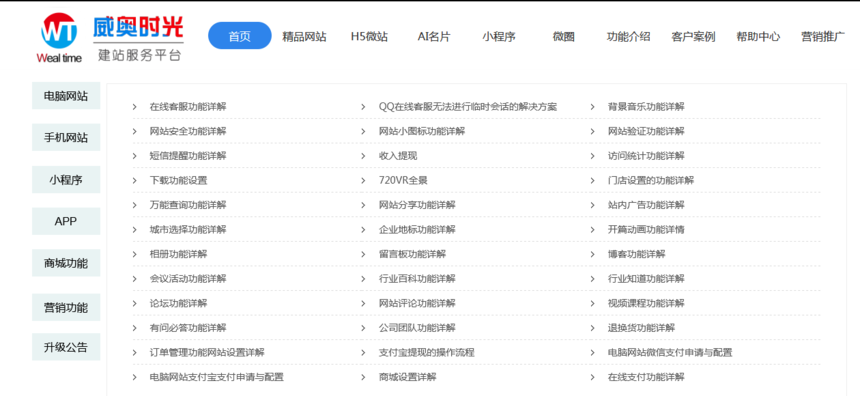Choose 小程序 in the left sidebar
The width and height of the screenshot is (860, 396).
(66, 179)
